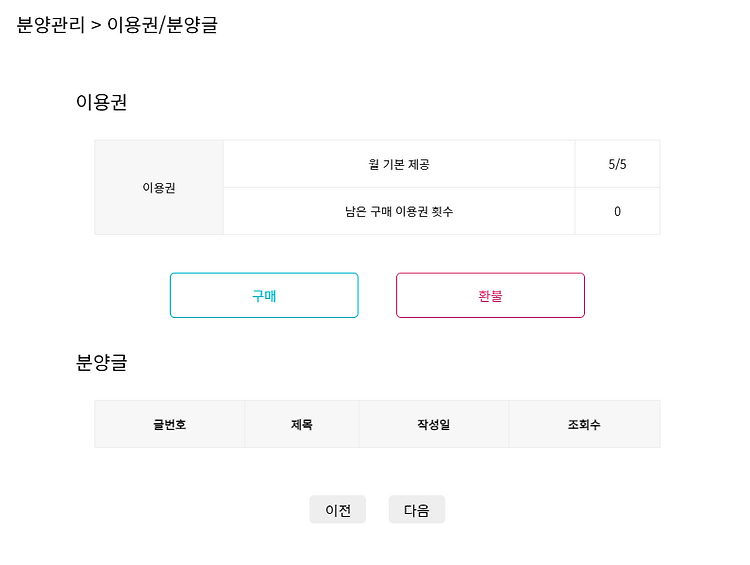Click the > breadcrumb separator

[x=96, y=25]
